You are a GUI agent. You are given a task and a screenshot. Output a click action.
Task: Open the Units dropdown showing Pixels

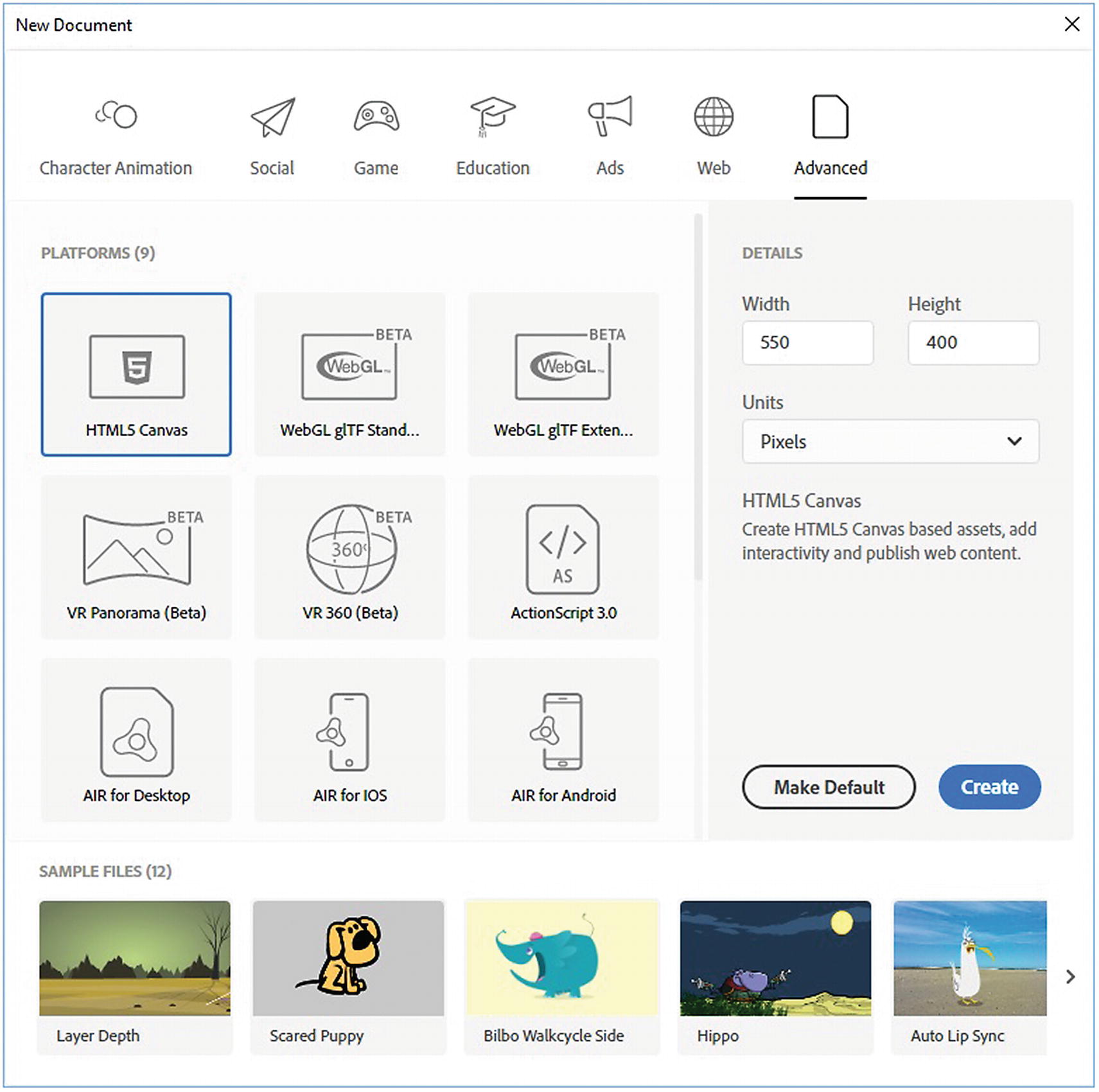[890, 441]
